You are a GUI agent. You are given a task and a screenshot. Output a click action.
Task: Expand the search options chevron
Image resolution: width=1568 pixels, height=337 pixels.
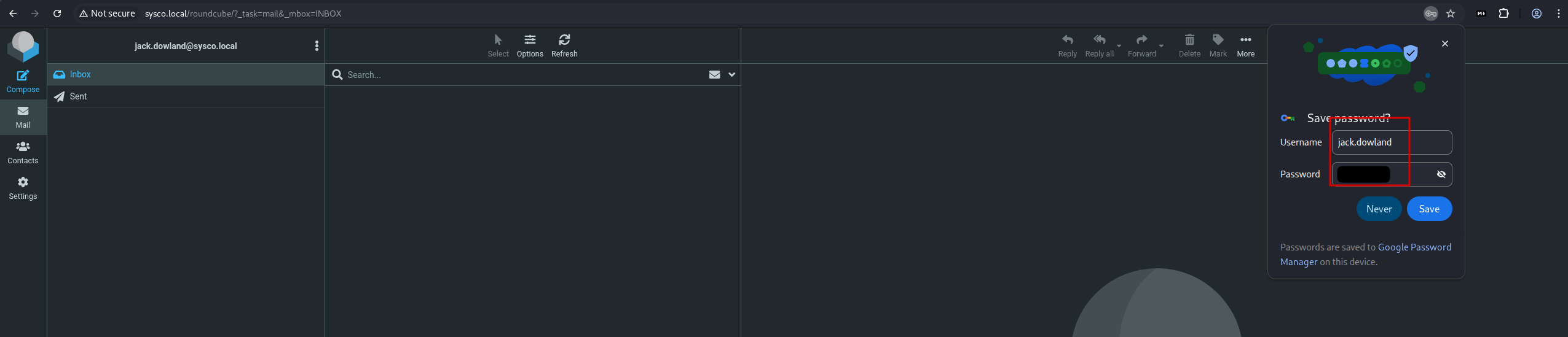731,74
